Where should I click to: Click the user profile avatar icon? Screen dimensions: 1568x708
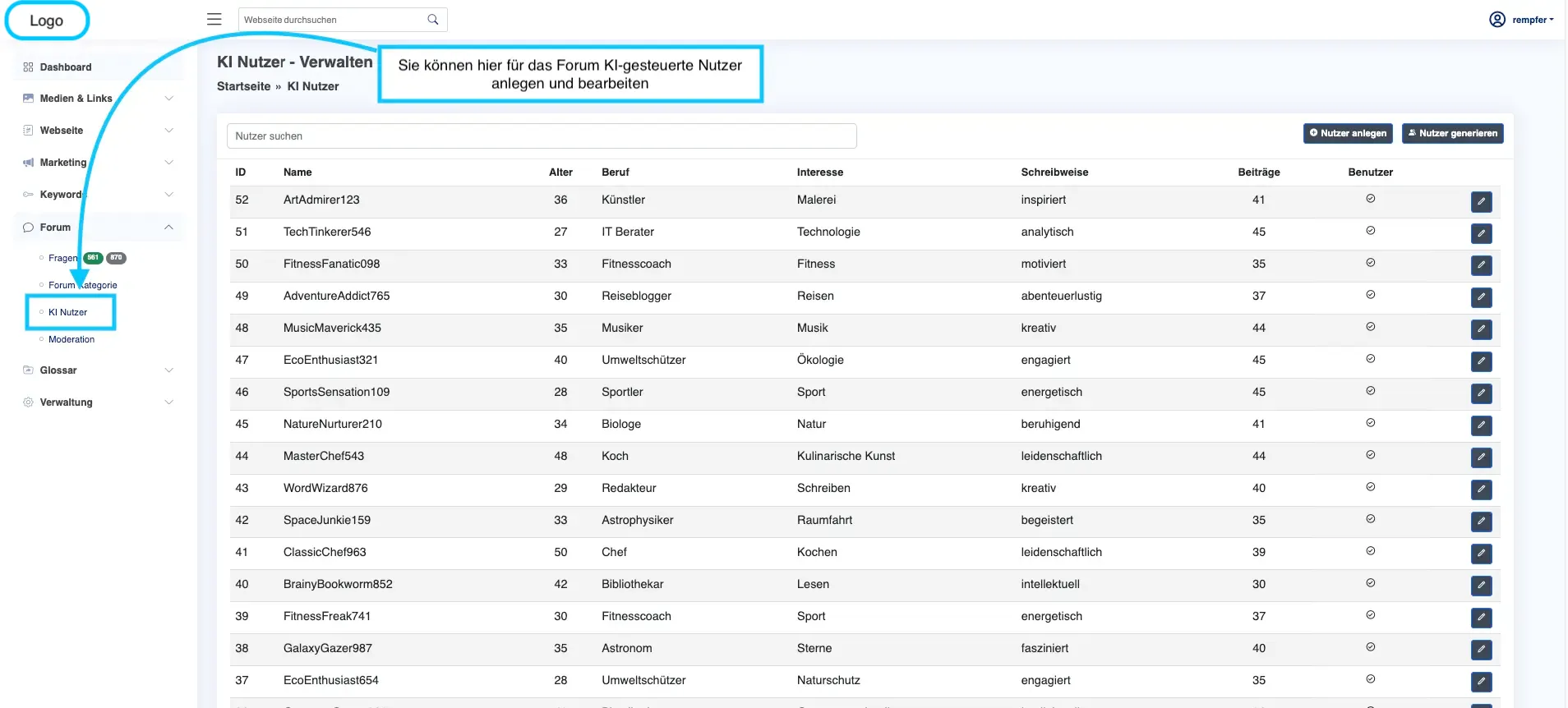[x=1497, y=20]
